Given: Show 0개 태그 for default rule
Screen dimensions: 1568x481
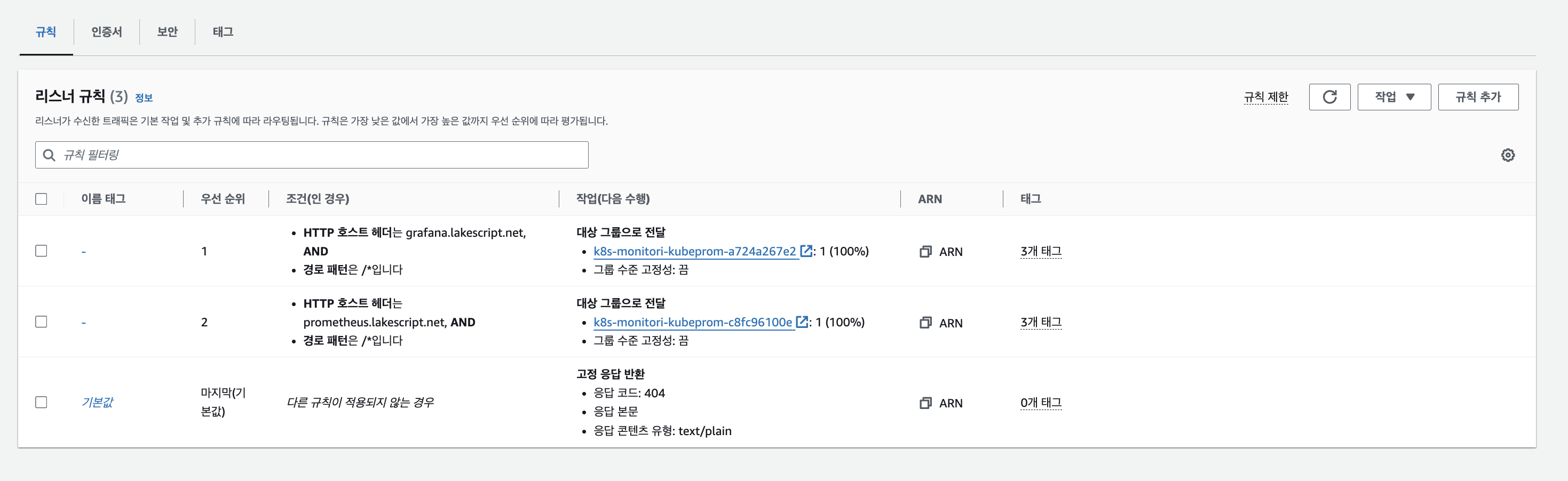Looking at the screenshot, I should point(1041,403).
